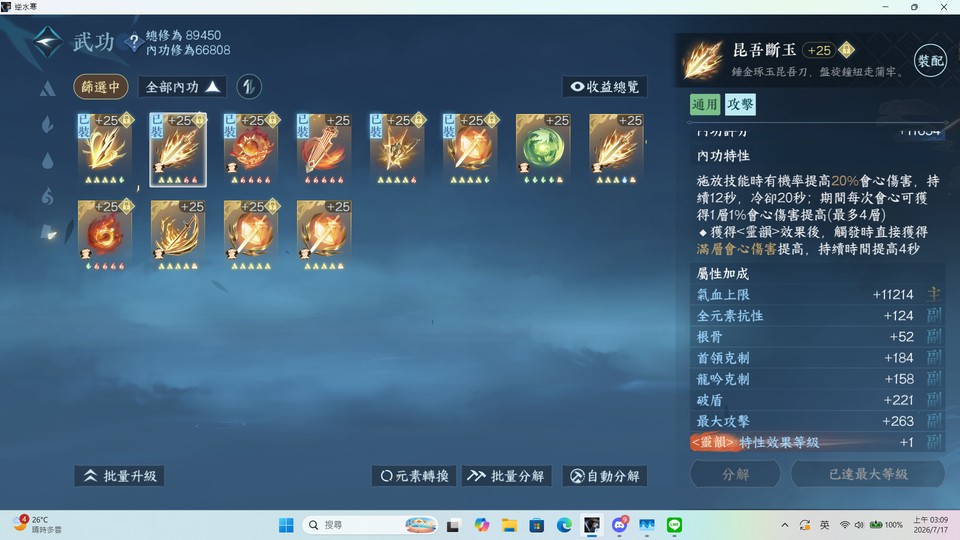Click the 昆吾斷玉 icon in detail panel
960x540 pixels.
coord(703,59)
